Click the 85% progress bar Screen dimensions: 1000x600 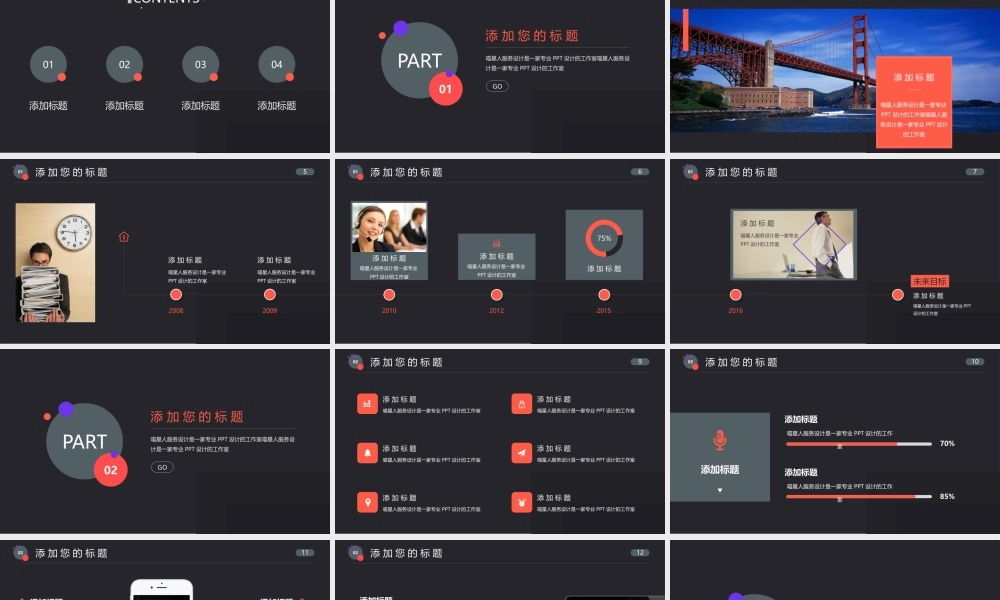pos(858,497)
